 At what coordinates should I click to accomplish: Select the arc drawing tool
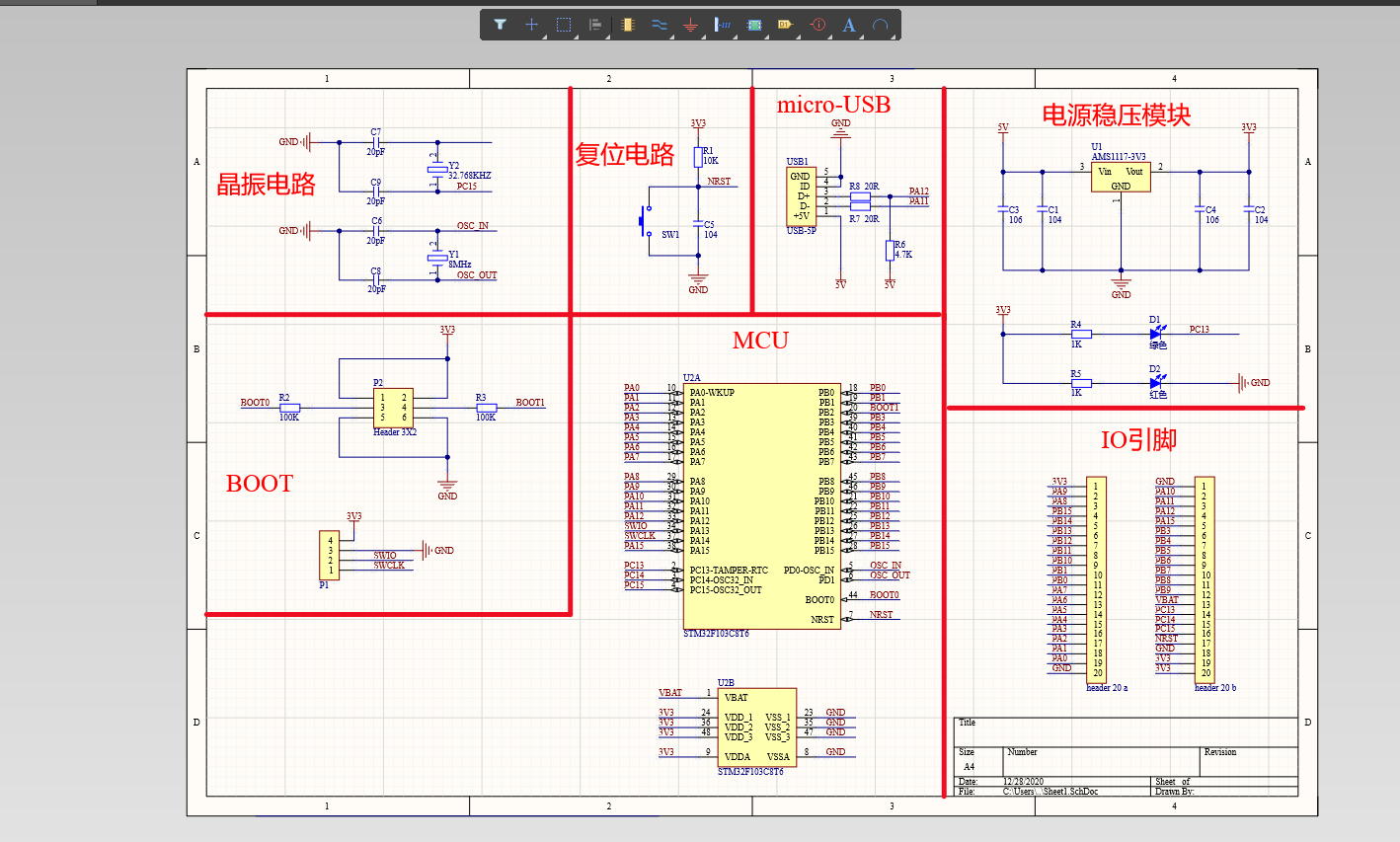click(881, 25)
